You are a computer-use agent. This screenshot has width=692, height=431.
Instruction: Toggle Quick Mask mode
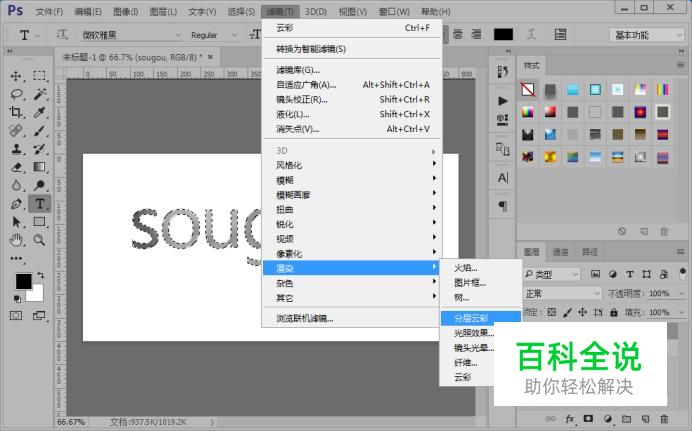16,315
